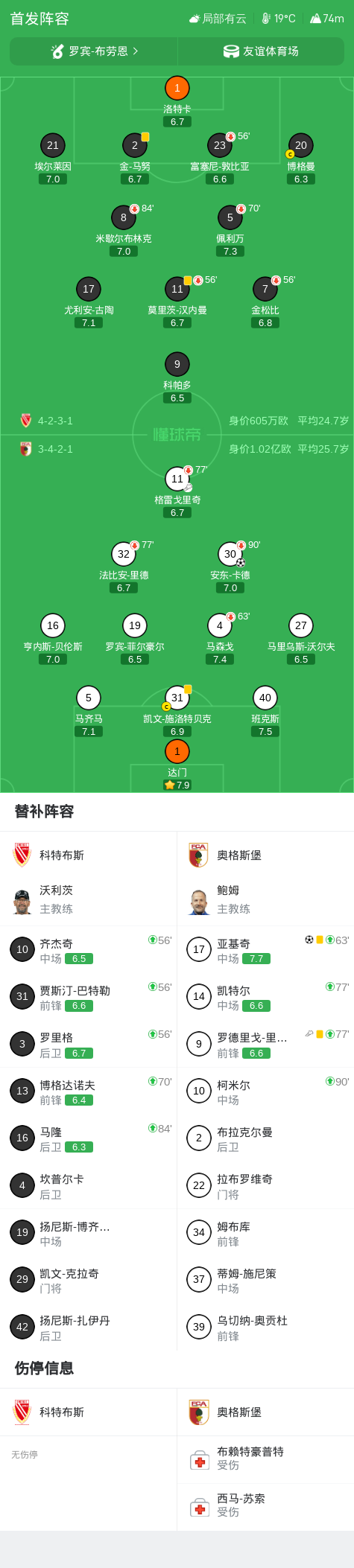Tap the stadium icon beside 友谊体育场
The height and width of the screenshot is (1568, 354).
231,51
